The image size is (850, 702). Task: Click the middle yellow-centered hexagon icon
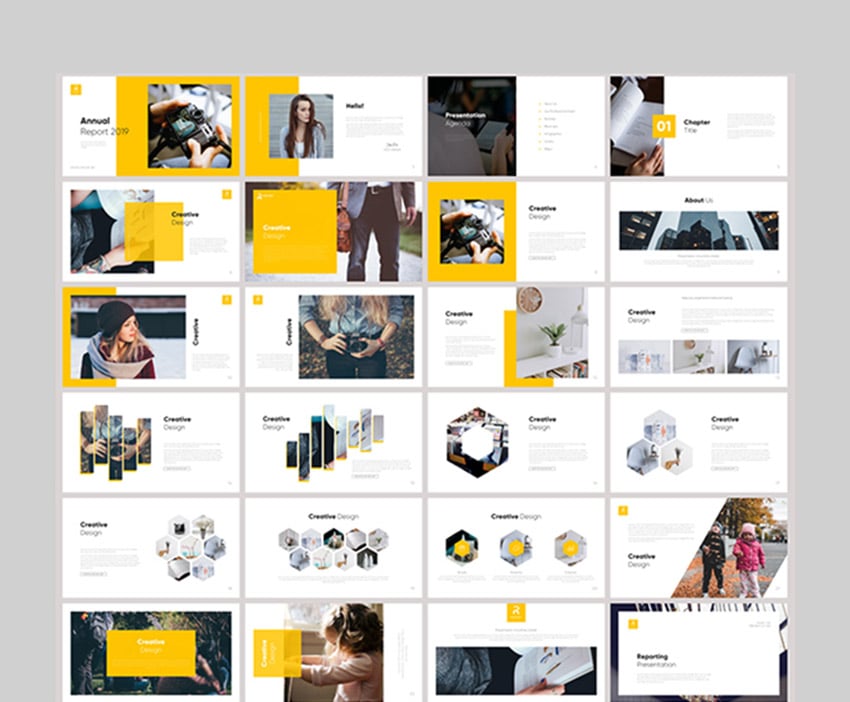coord(516,547)
